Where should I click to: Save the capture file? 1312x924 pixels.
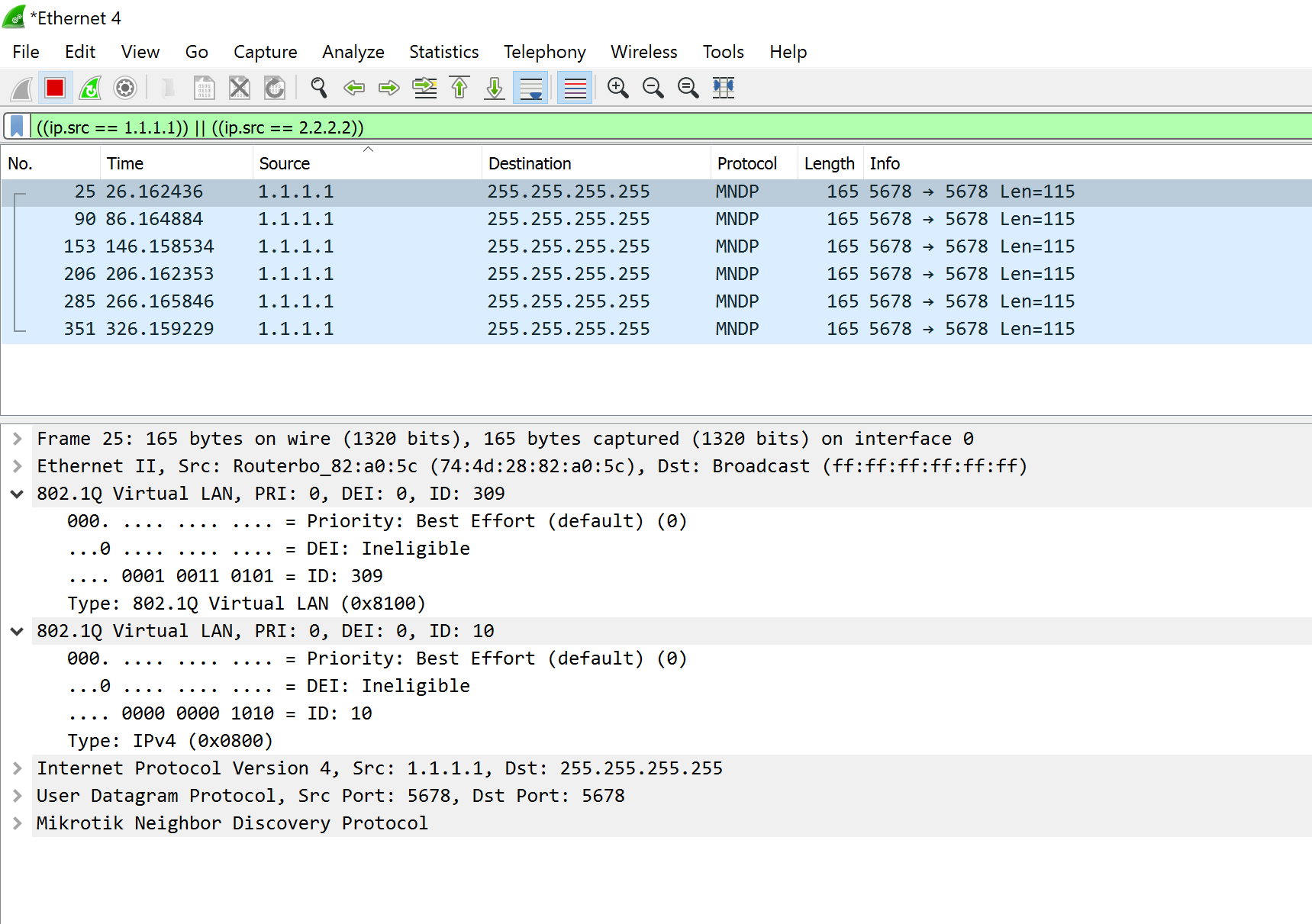click(205, 88)
